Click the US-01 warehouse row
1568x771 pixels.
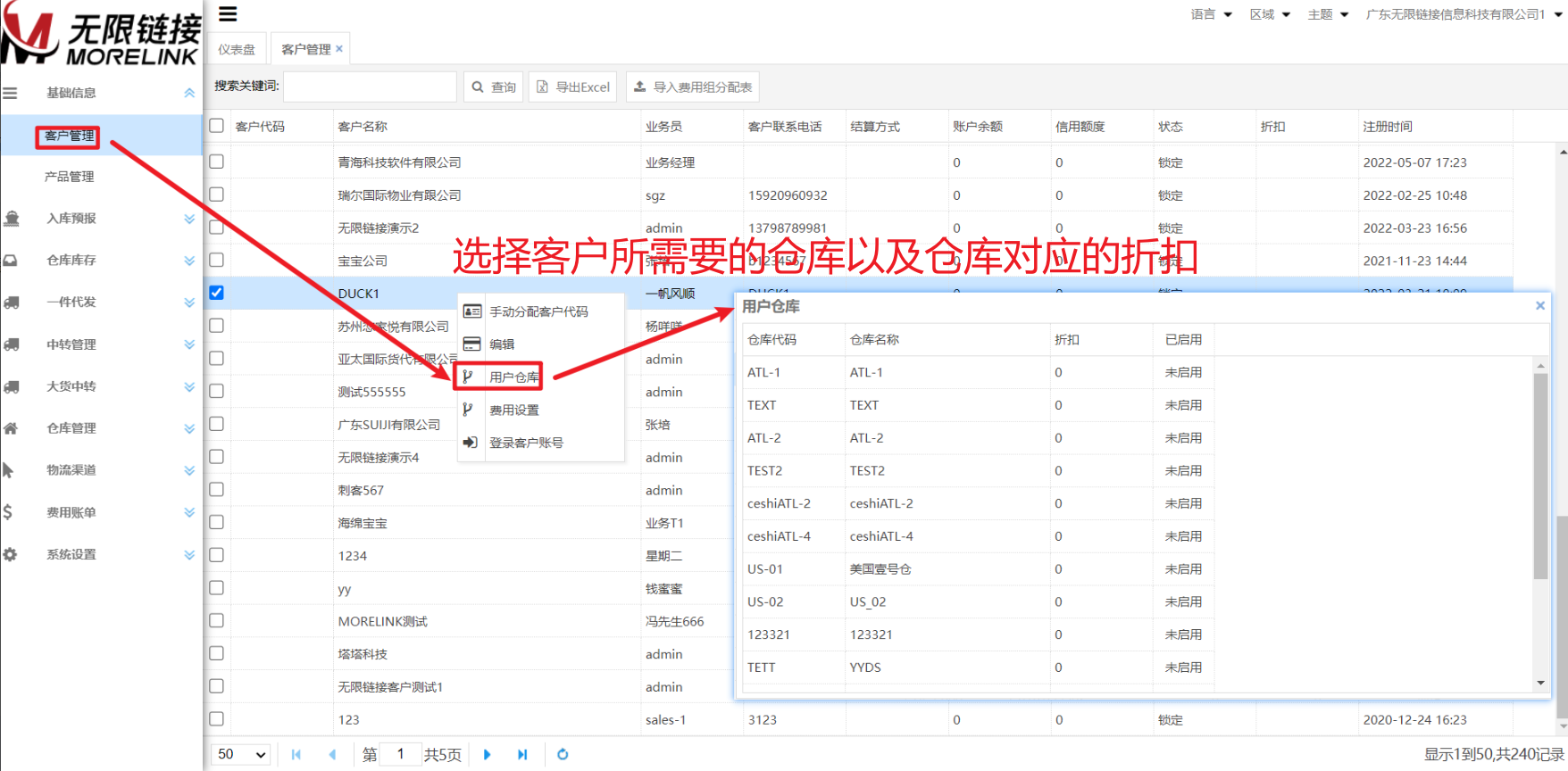click(979, 568)
